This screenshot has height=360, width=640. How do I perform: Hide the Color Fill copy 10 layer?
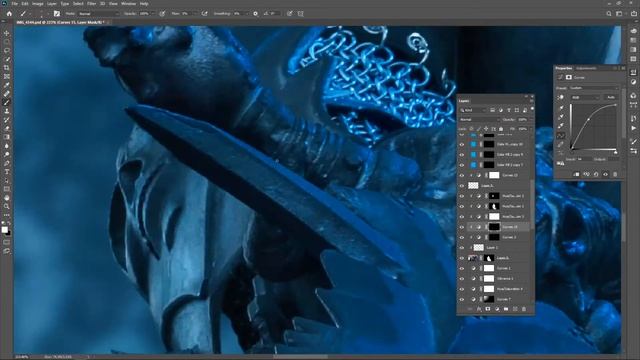click(x=462, y=144)
